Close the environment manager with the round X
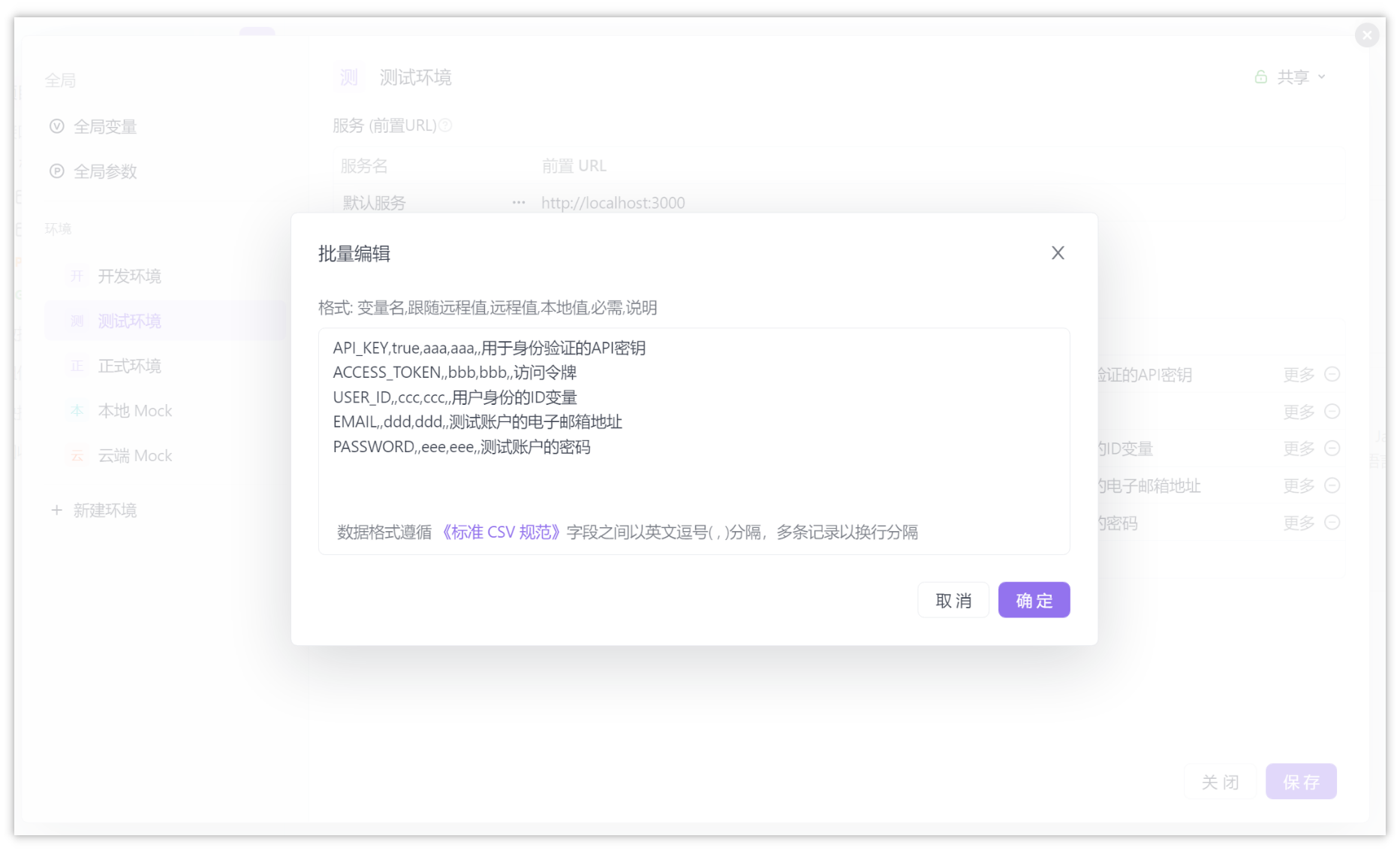The image size is (1400, 851). click(1367, 35)
